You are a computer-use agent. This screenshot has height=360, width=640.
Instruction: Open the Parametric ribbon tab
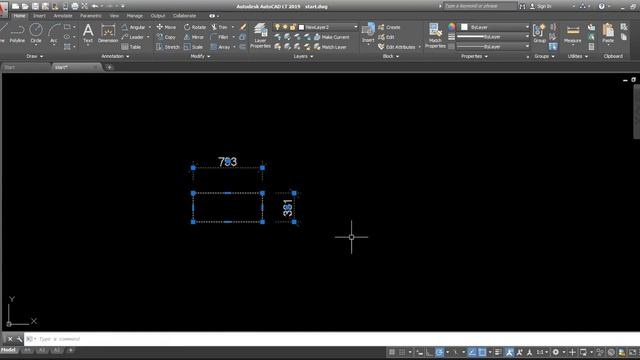point(91,16)
